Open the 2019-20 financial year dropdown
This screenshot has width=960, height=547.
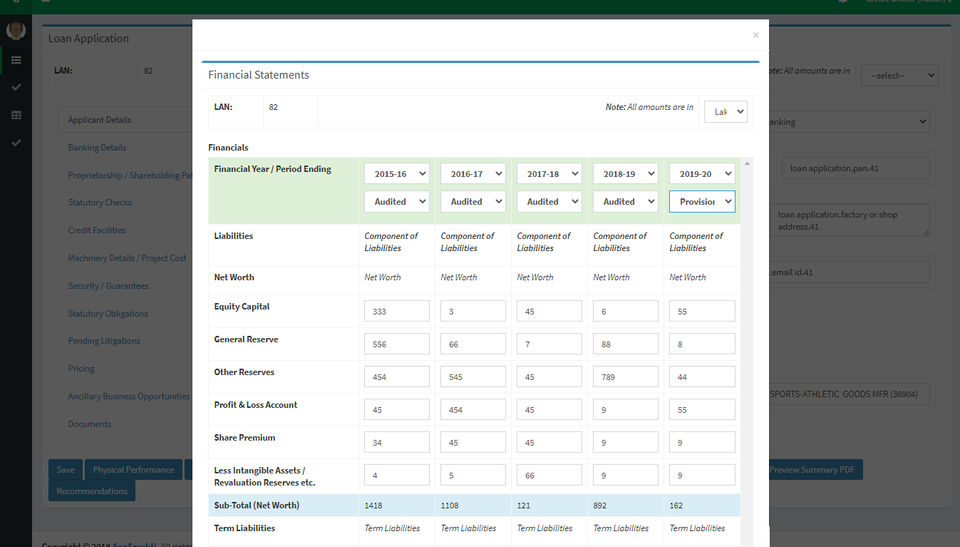click(702, 173)
